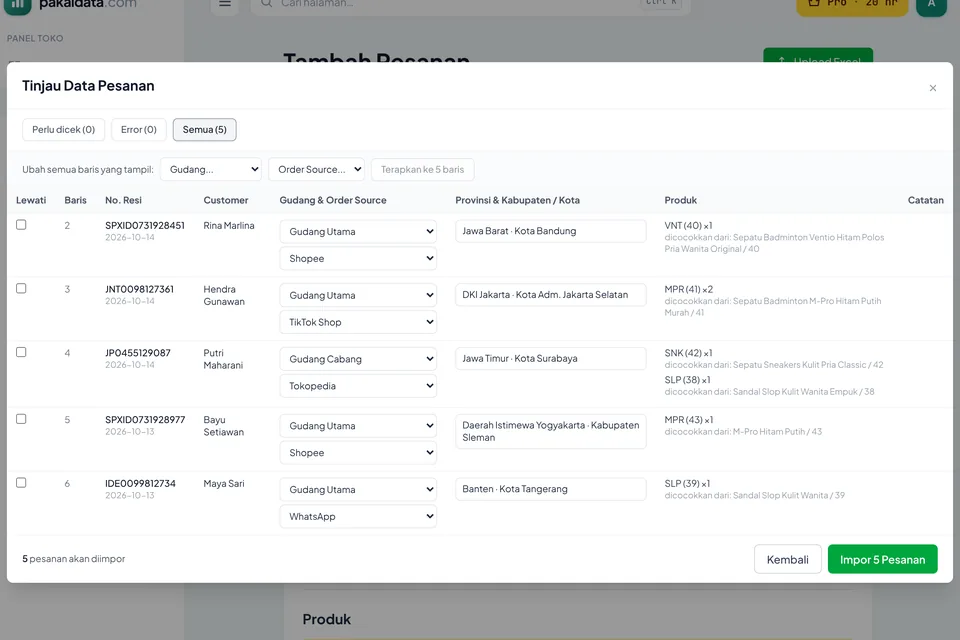Viewport: 960px width, 640px height.
Task: Click product SLP (39) ×1
Action: tap(688, 483)
